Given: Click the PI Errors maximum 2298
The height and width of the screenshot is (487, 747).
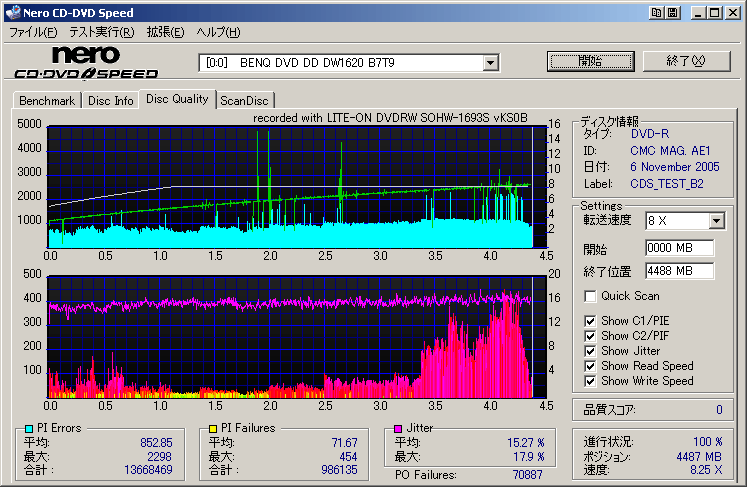Looking at the screenshot, I should tap(160, 457).
